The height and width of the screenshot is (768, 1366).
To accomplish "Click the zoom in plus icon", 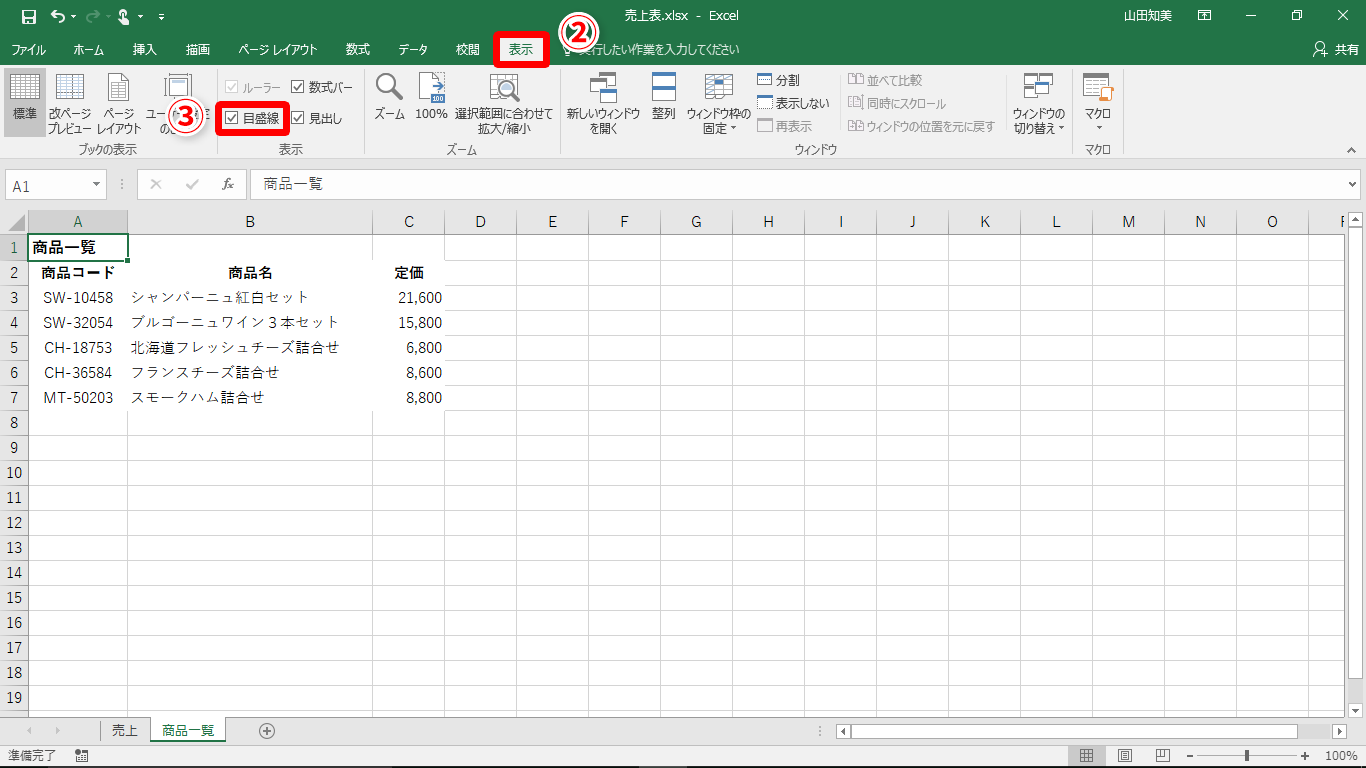I will click(x=1305, y=756).
